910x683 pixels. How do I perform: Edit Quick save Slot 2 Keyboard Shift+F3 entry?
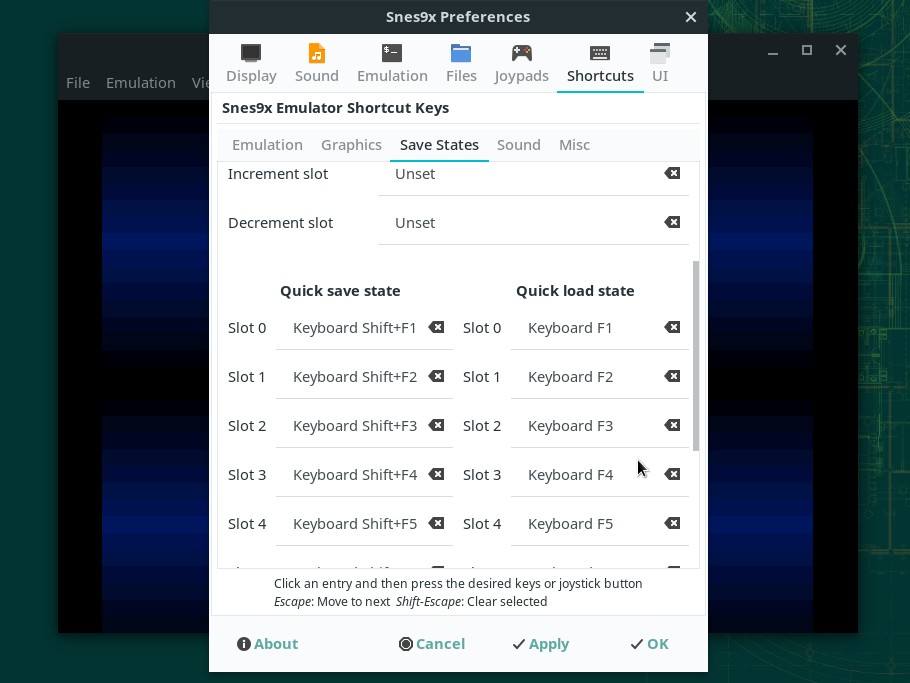click(364, 426)
